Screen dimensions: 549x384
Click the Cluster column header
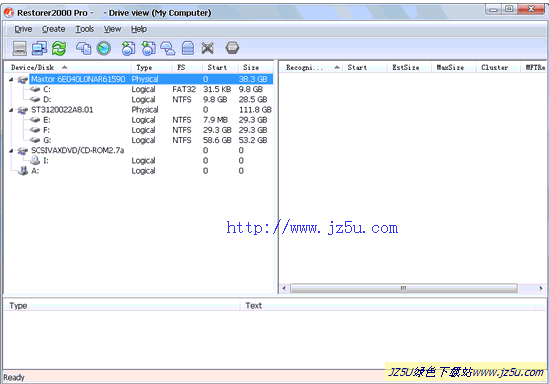click(498, 67)
